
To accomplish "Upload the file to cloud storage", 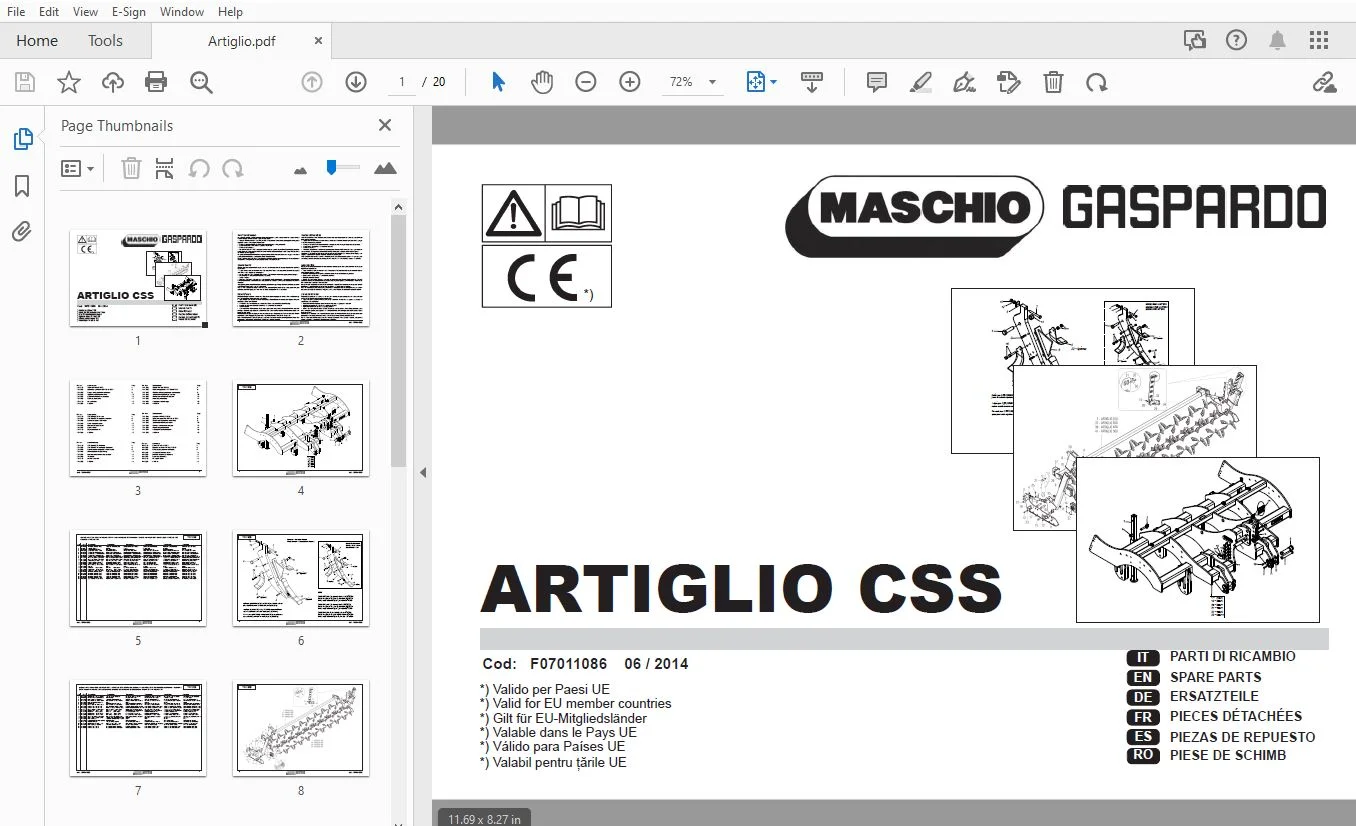I will pos(113,82).
